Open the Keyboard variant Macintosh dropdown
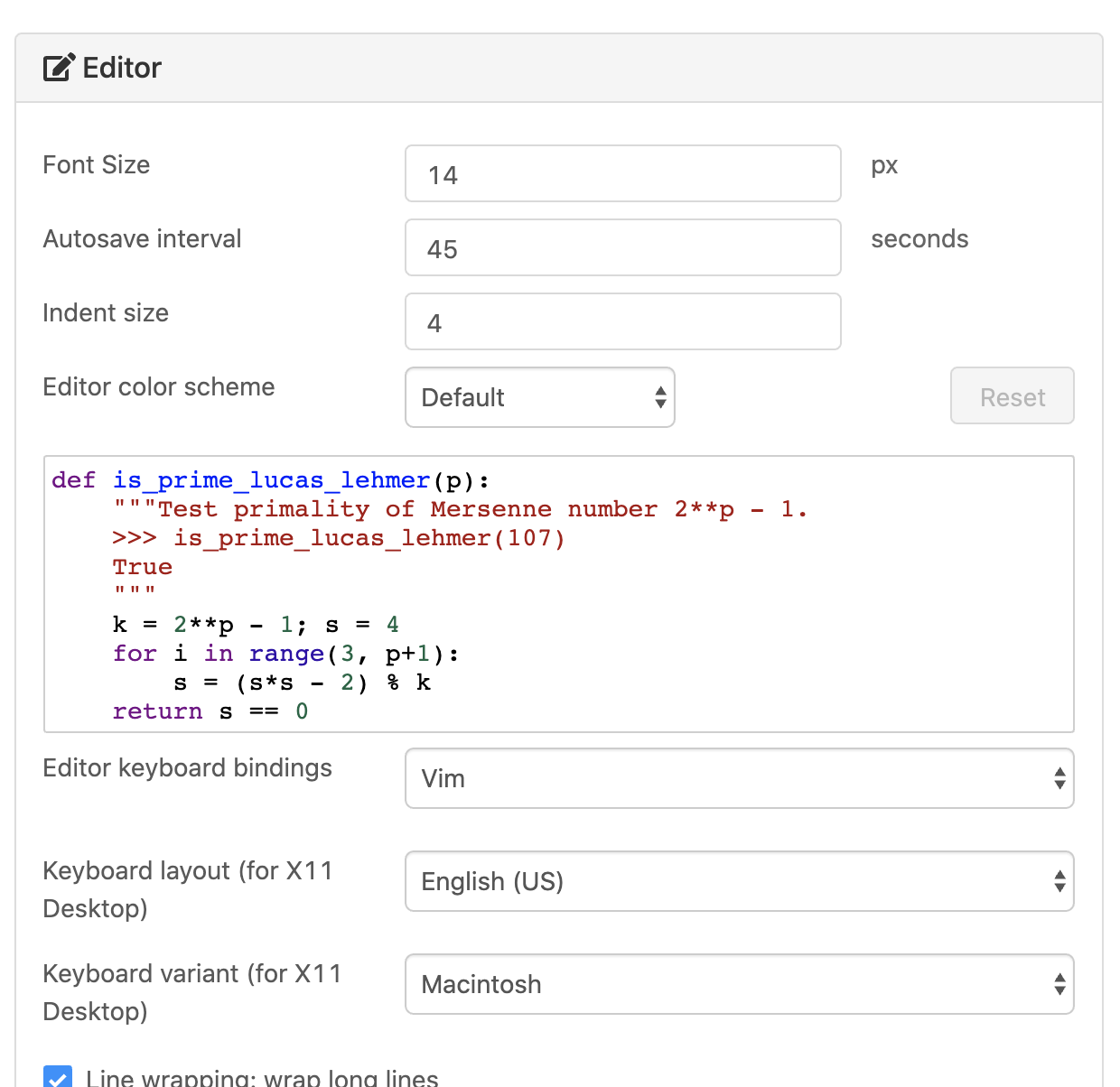1120x1087 pixels. 739,984
